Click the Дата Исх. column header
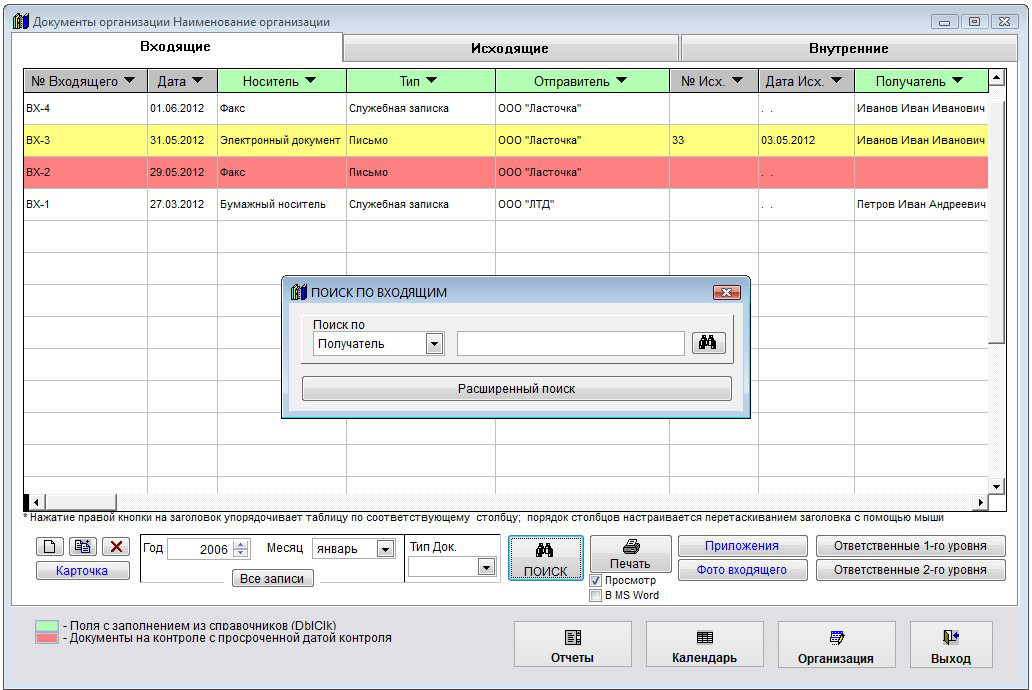The image size is (1032, 690). [806, 81]
